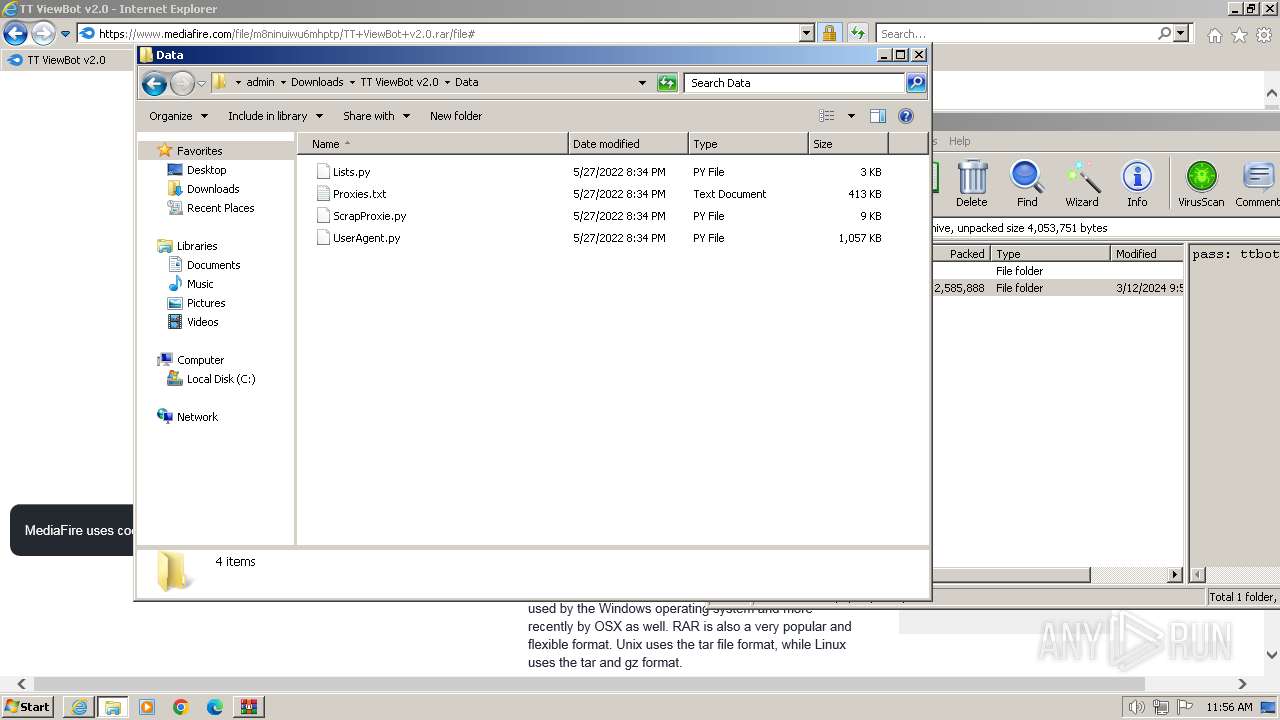Click the search magnifier in Search Data box

(915, 83)
